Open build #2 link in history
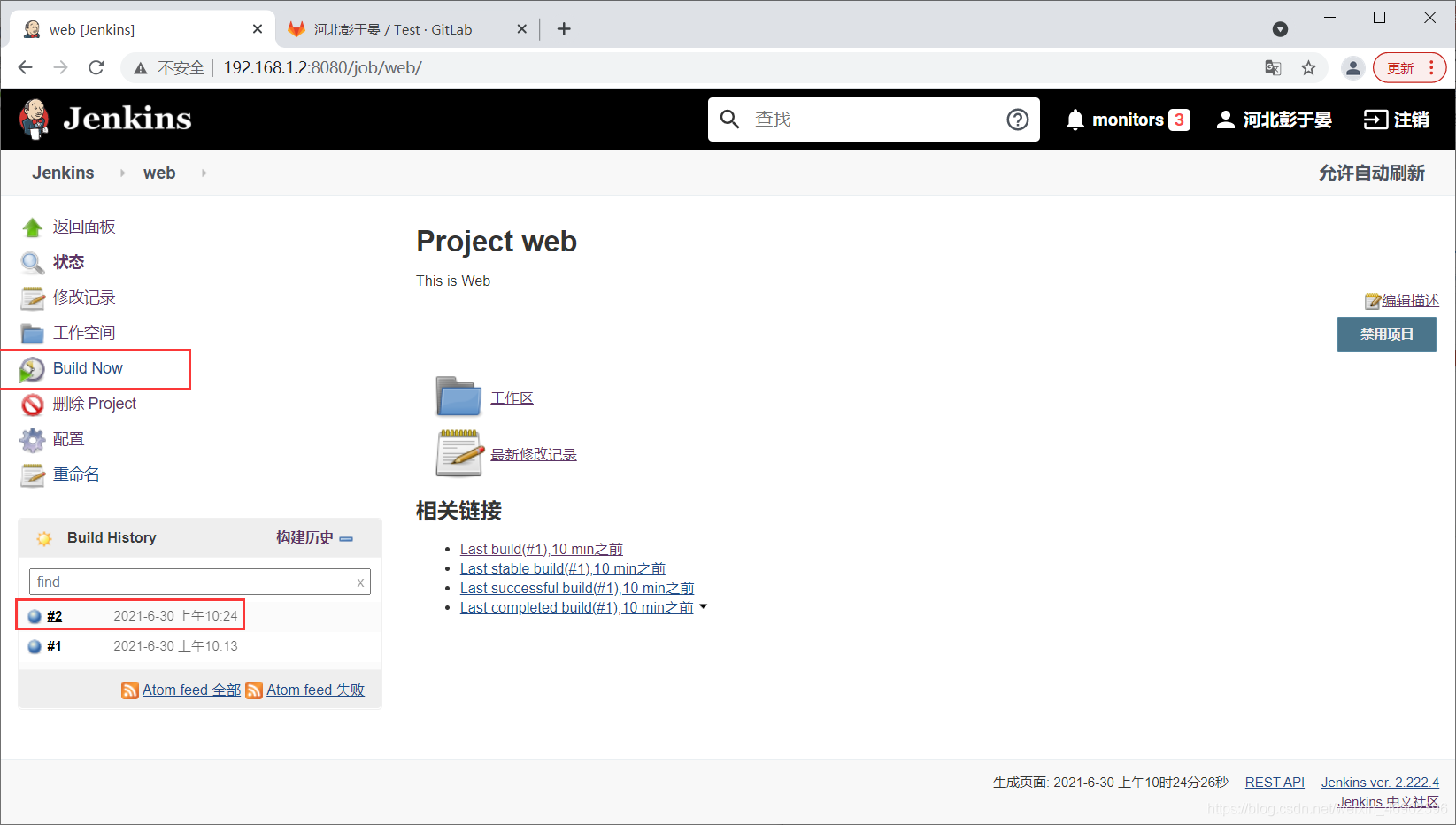 point(54,616)
